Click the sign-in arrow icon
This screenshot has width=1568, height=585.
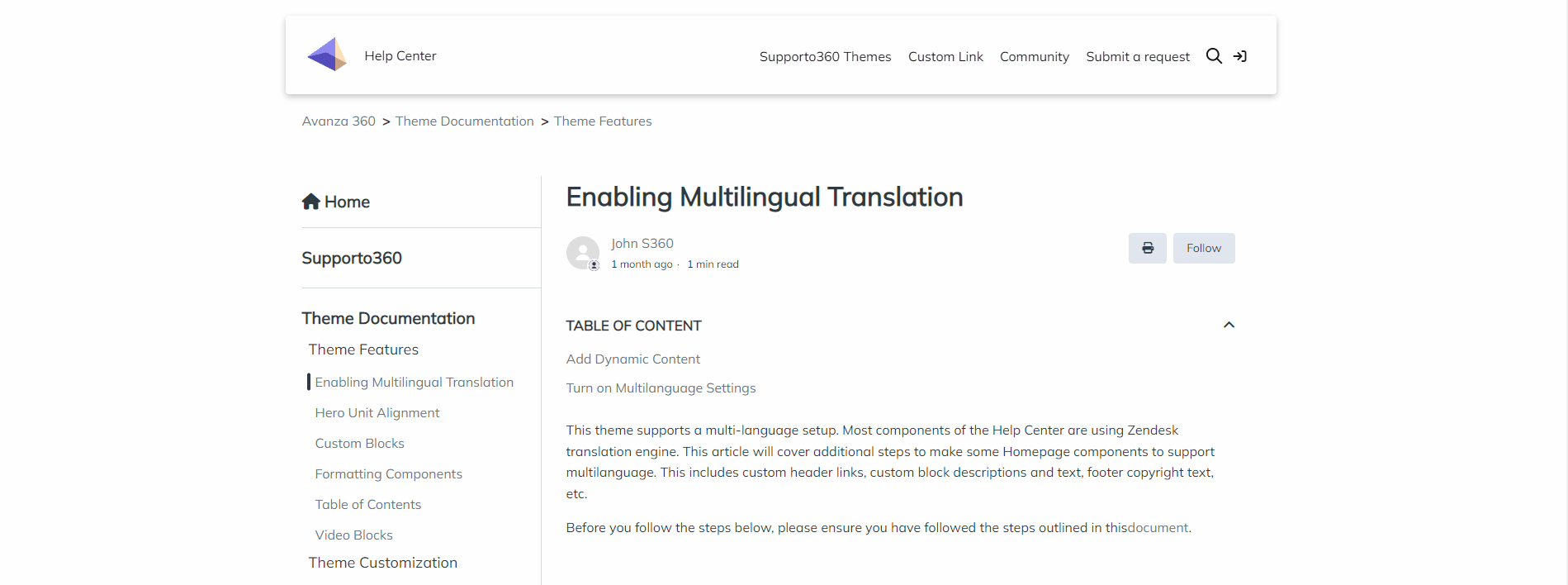(x=1239, y=56)
